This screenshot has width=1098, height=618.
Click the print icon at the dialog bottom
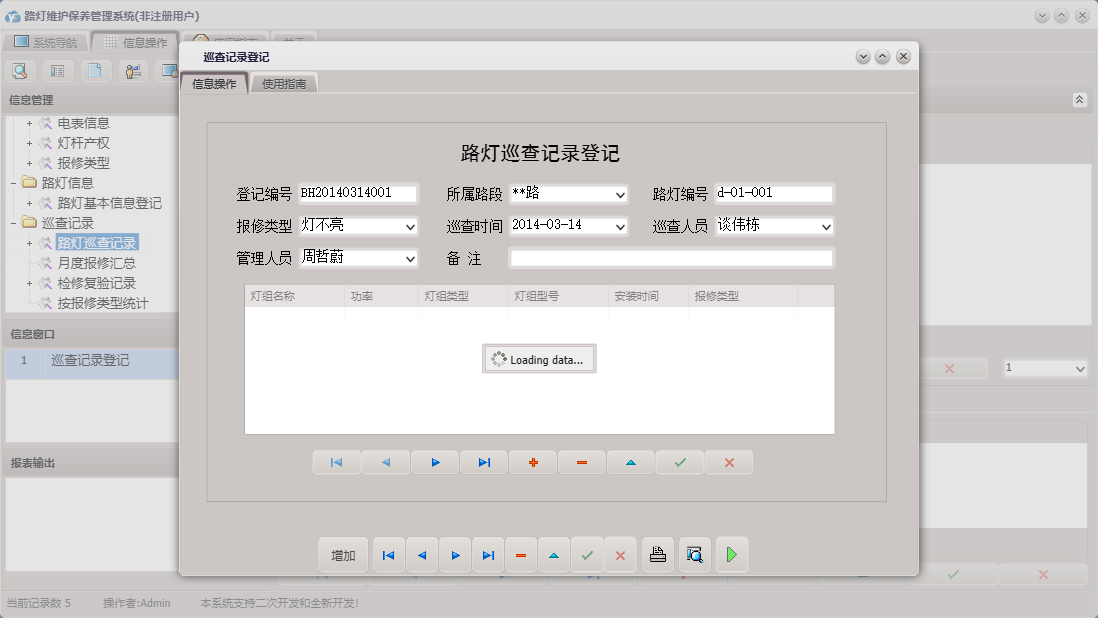(x=657, y=555)
